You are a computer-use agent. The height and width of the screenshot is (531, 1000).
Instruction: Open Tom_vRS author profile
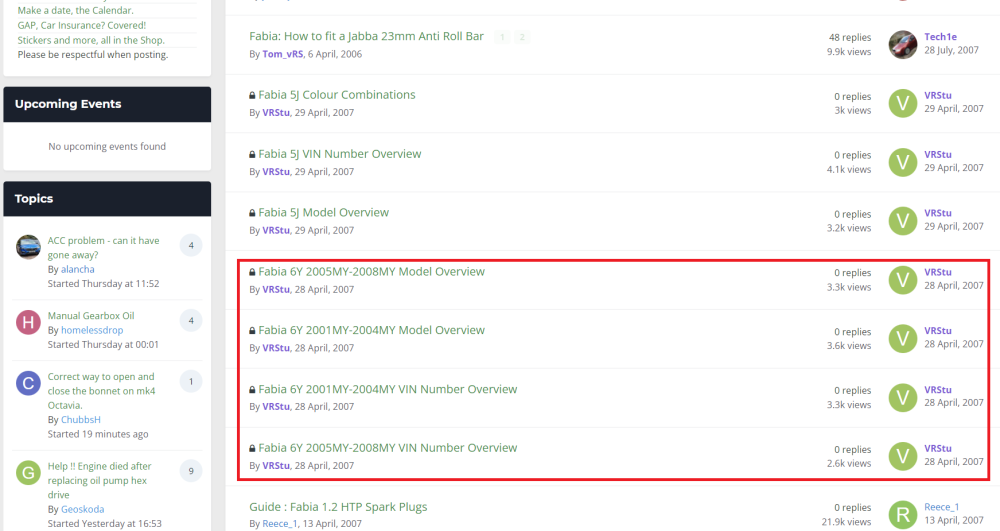pos(283,54)
